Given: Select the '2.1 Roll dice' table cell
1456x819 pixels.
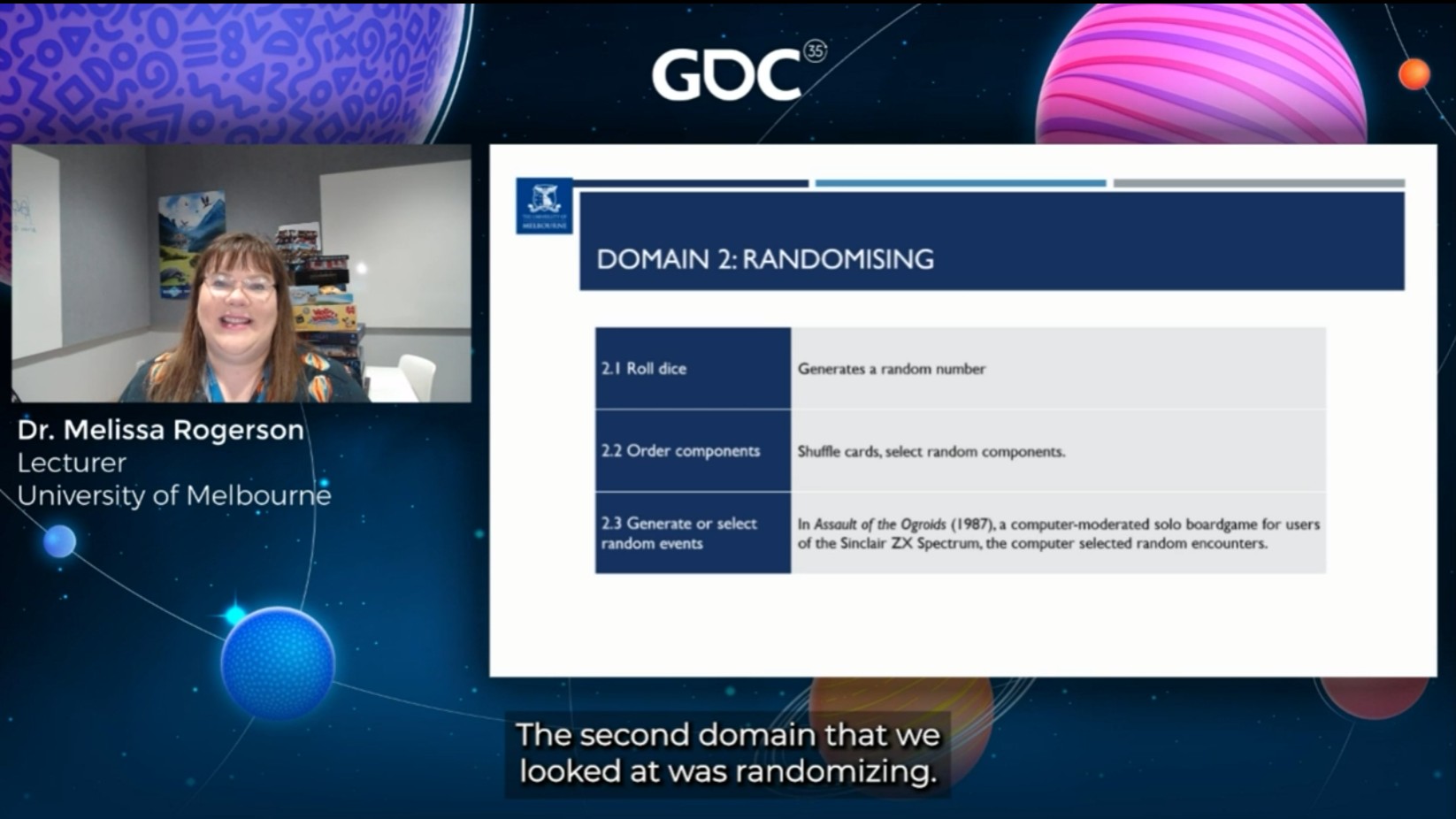Looking at the screenshot, I should point(693,368).
